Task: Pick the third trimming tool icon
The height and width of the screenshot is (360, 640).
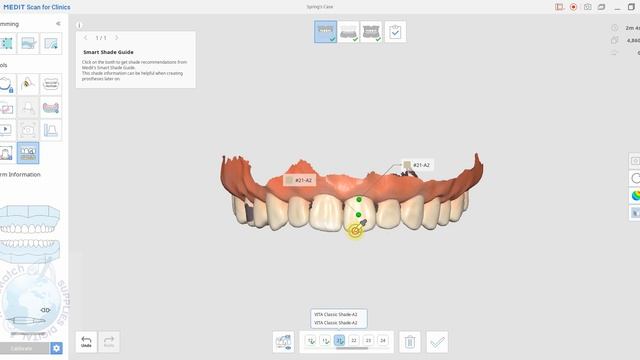Action: point(51,43)
